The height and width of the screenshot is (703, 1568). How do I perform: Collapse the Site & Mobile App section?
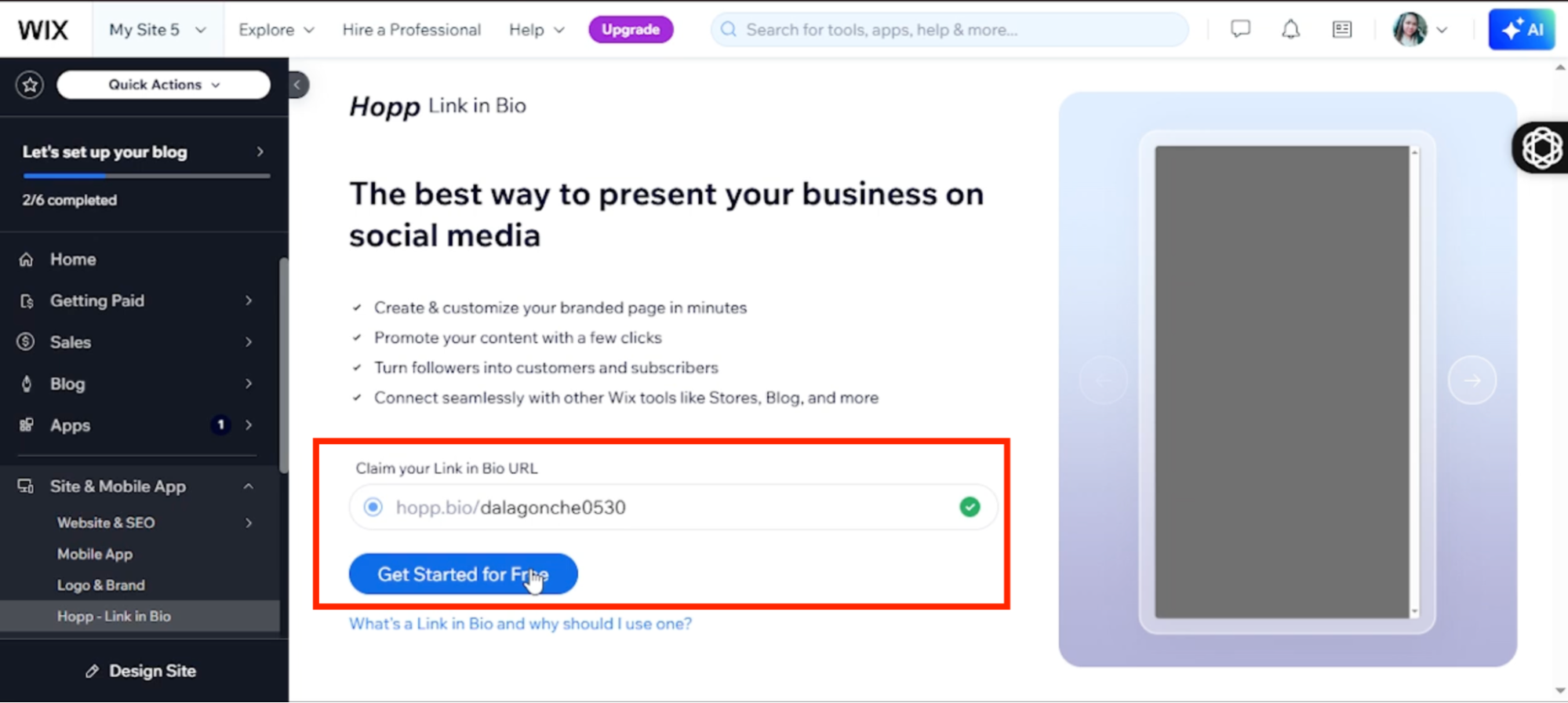[248, 486]
